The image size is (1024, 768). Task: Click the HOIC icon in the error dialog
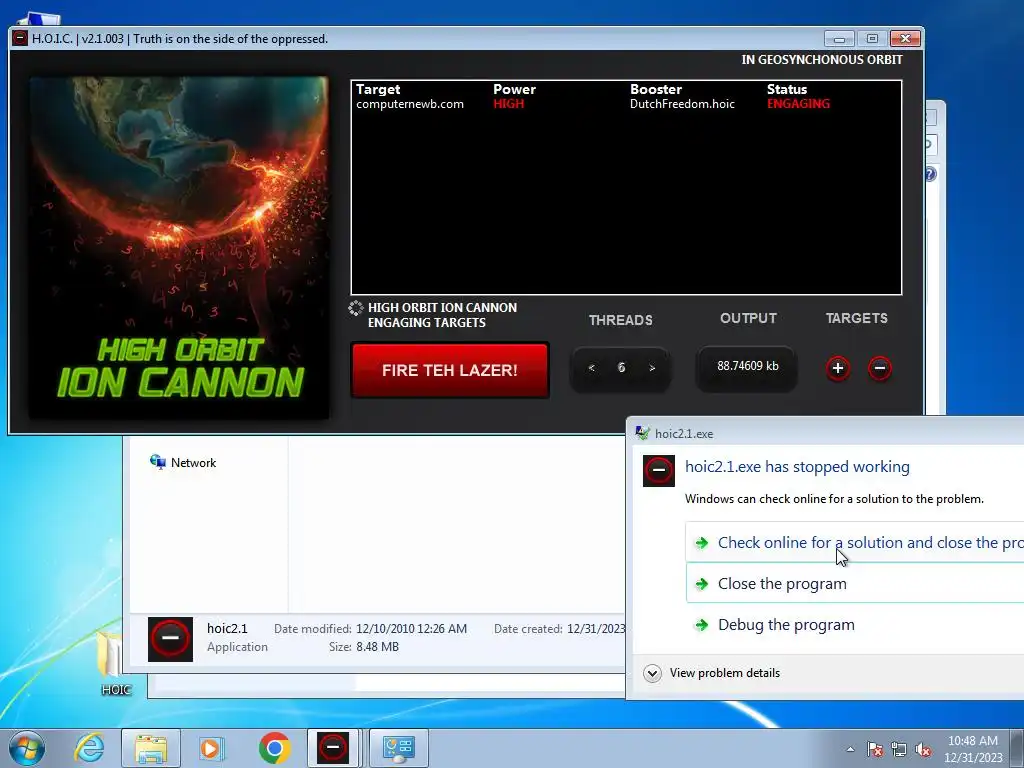658,471
